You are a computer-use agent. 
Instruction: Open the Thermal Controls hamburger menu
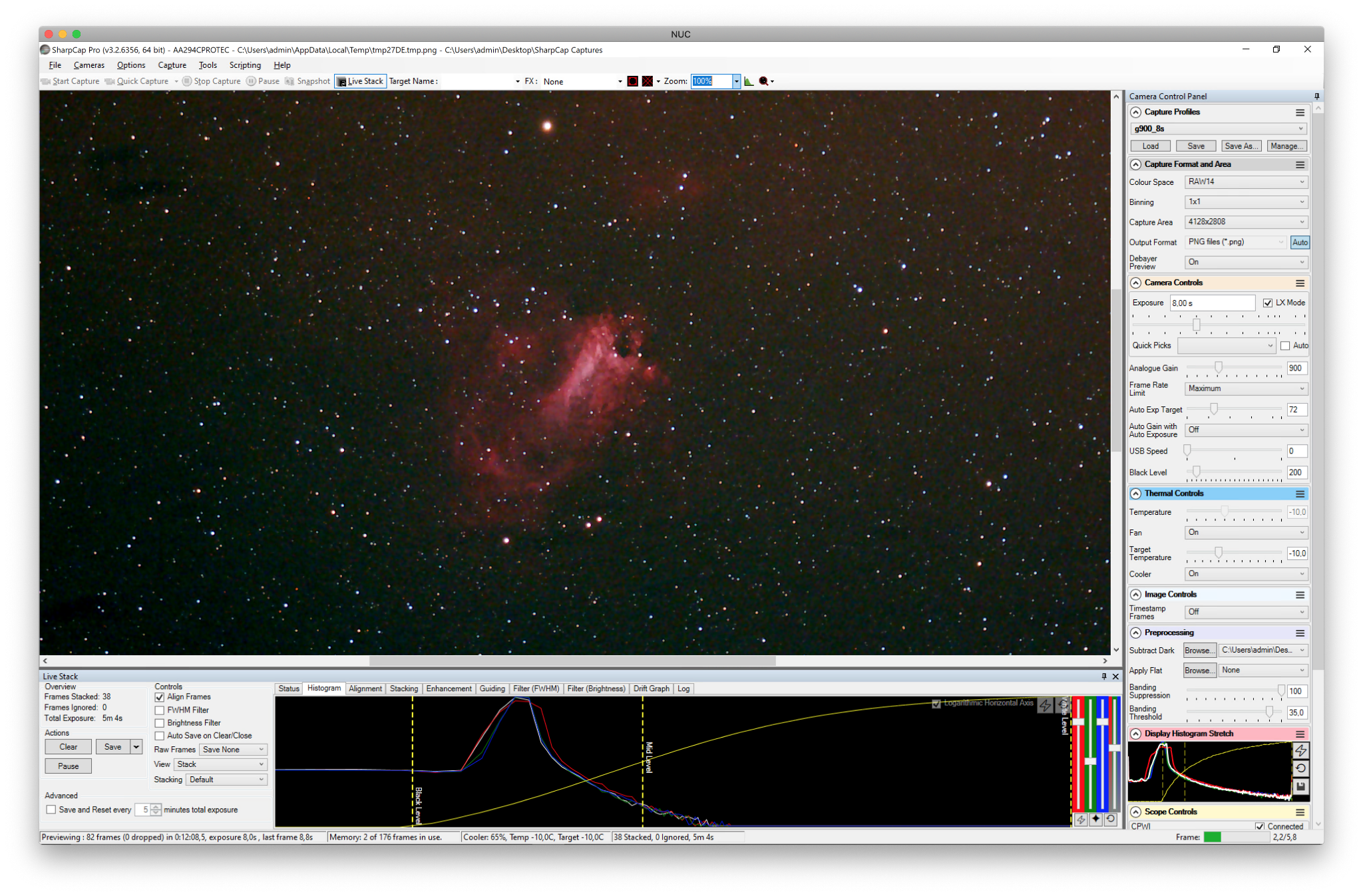1300,494
